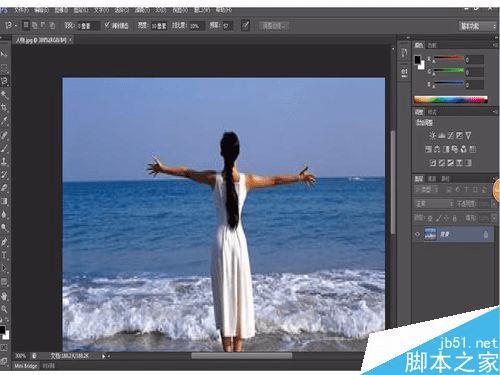Select the Dodge tool
Image resolution: width=500 pixels, height=375 pixels.
pos(4,228)
